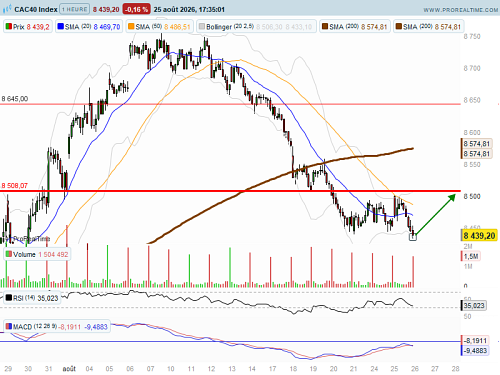The width and height of the screenshot is (500, 375).
Task: Click the -0,16 % change badge
Action: coord(136,9)
